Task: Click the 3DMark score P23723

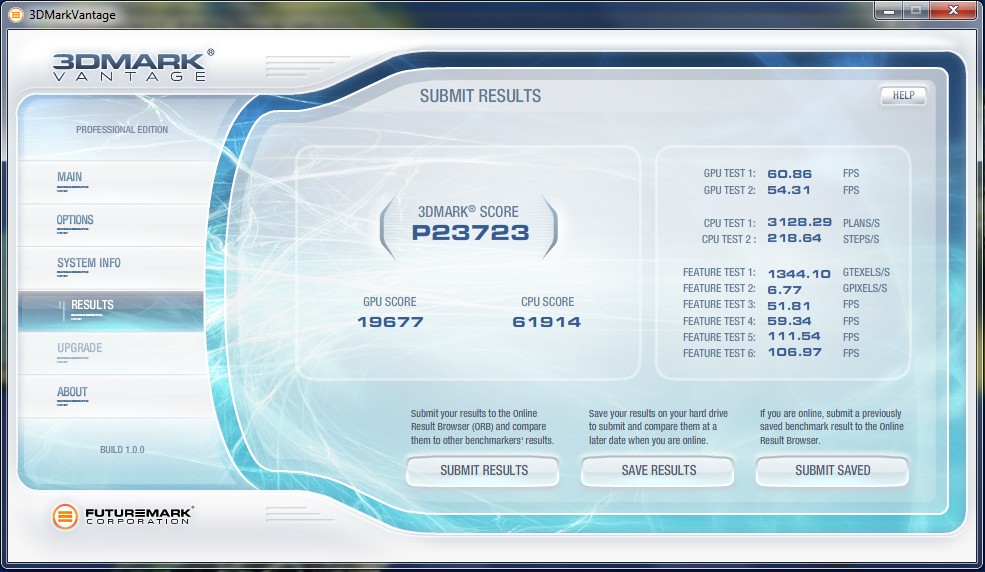Action: point(470,233)
